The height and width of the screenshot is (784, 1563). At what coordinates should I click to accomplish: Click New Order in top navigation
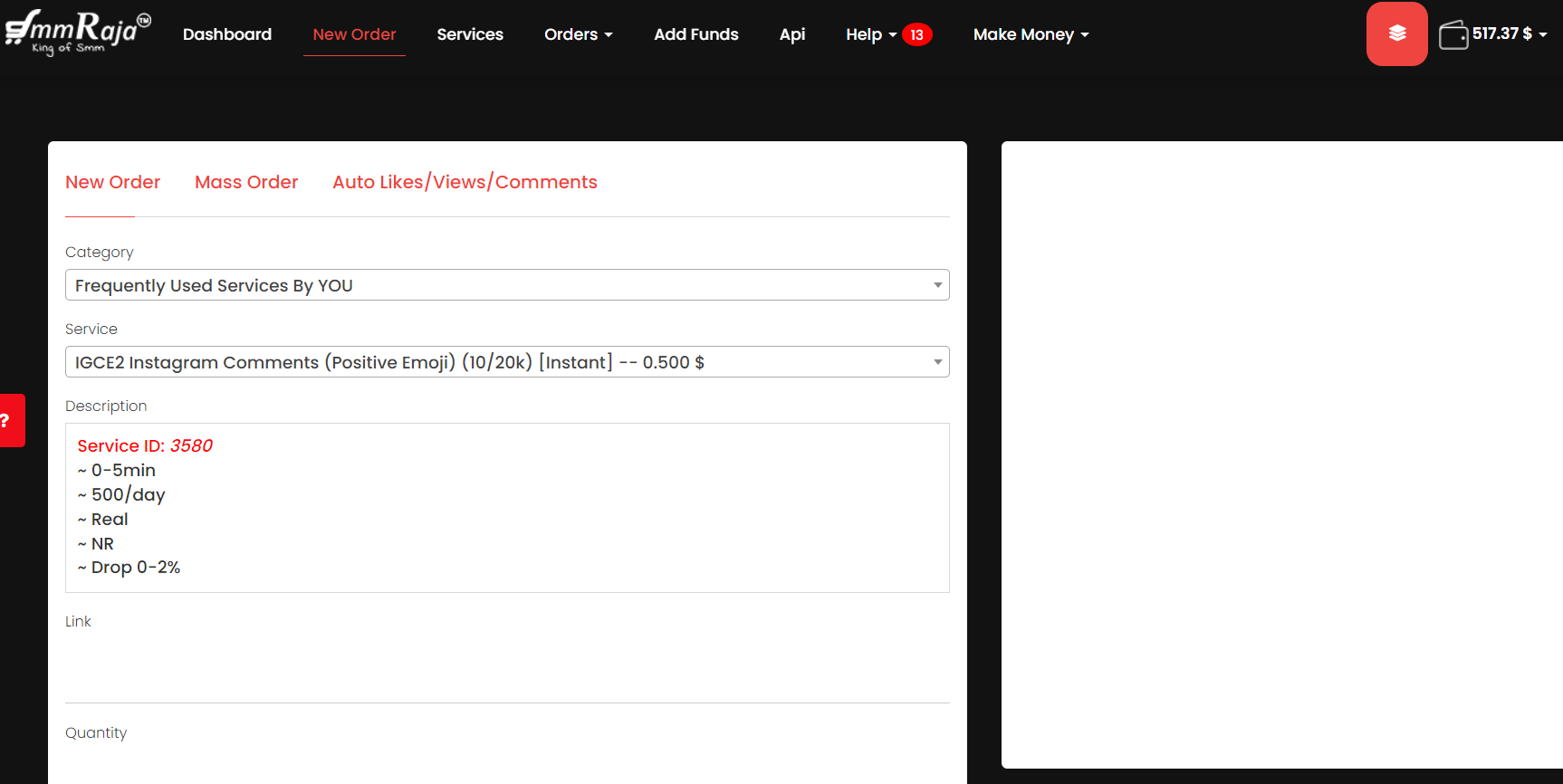[354, 34]
